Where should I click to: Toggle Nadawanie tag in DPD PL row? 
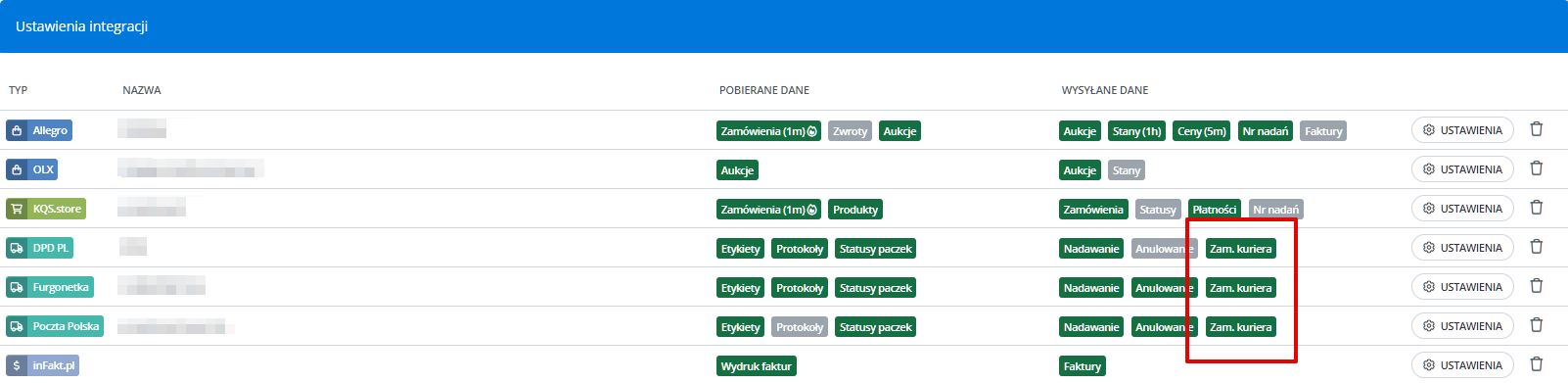point(1091,249)
